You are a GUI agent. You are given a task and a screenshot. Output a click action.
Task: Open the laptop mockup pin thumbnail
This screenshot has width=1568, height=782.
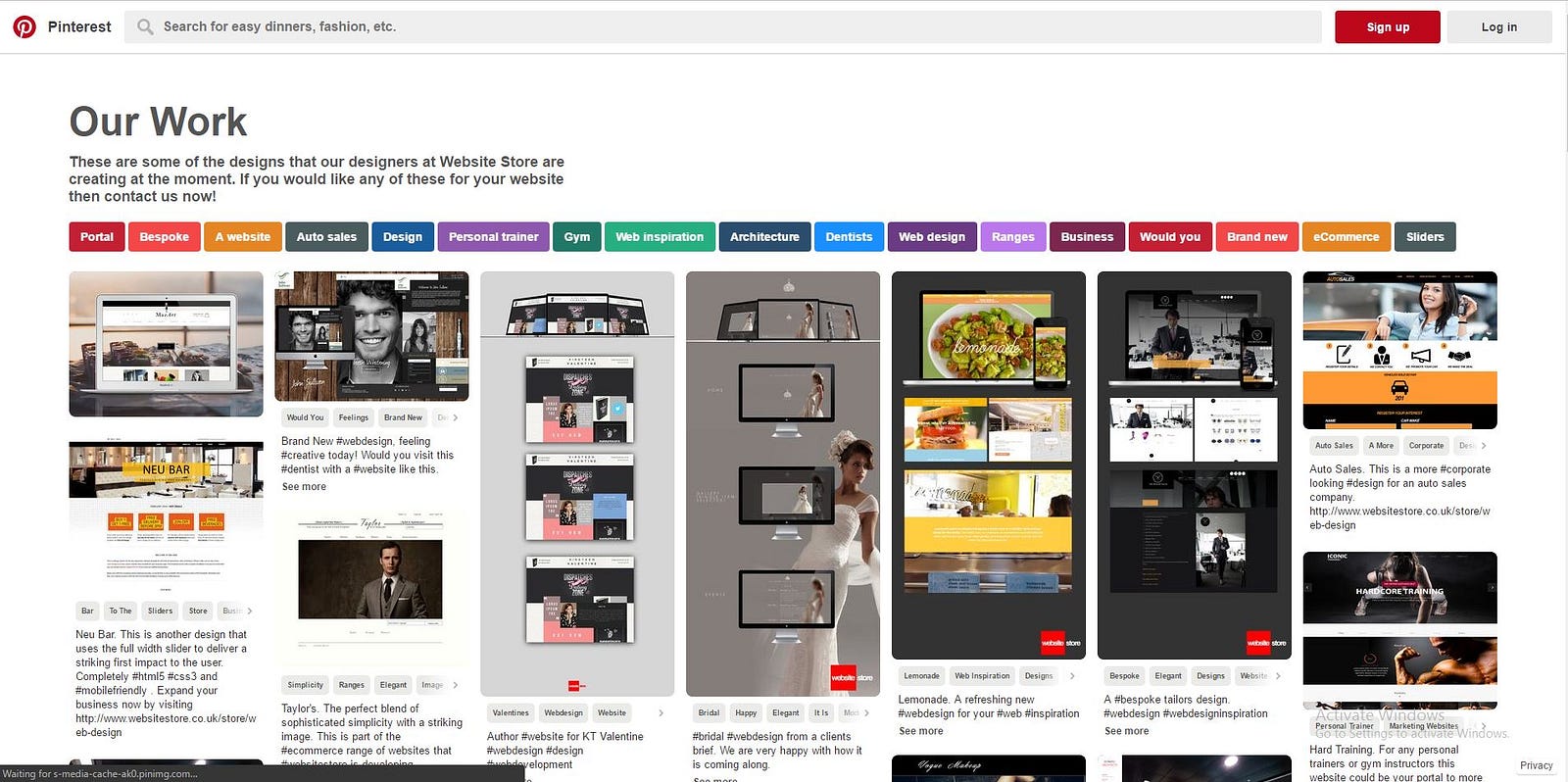[166, 344]
